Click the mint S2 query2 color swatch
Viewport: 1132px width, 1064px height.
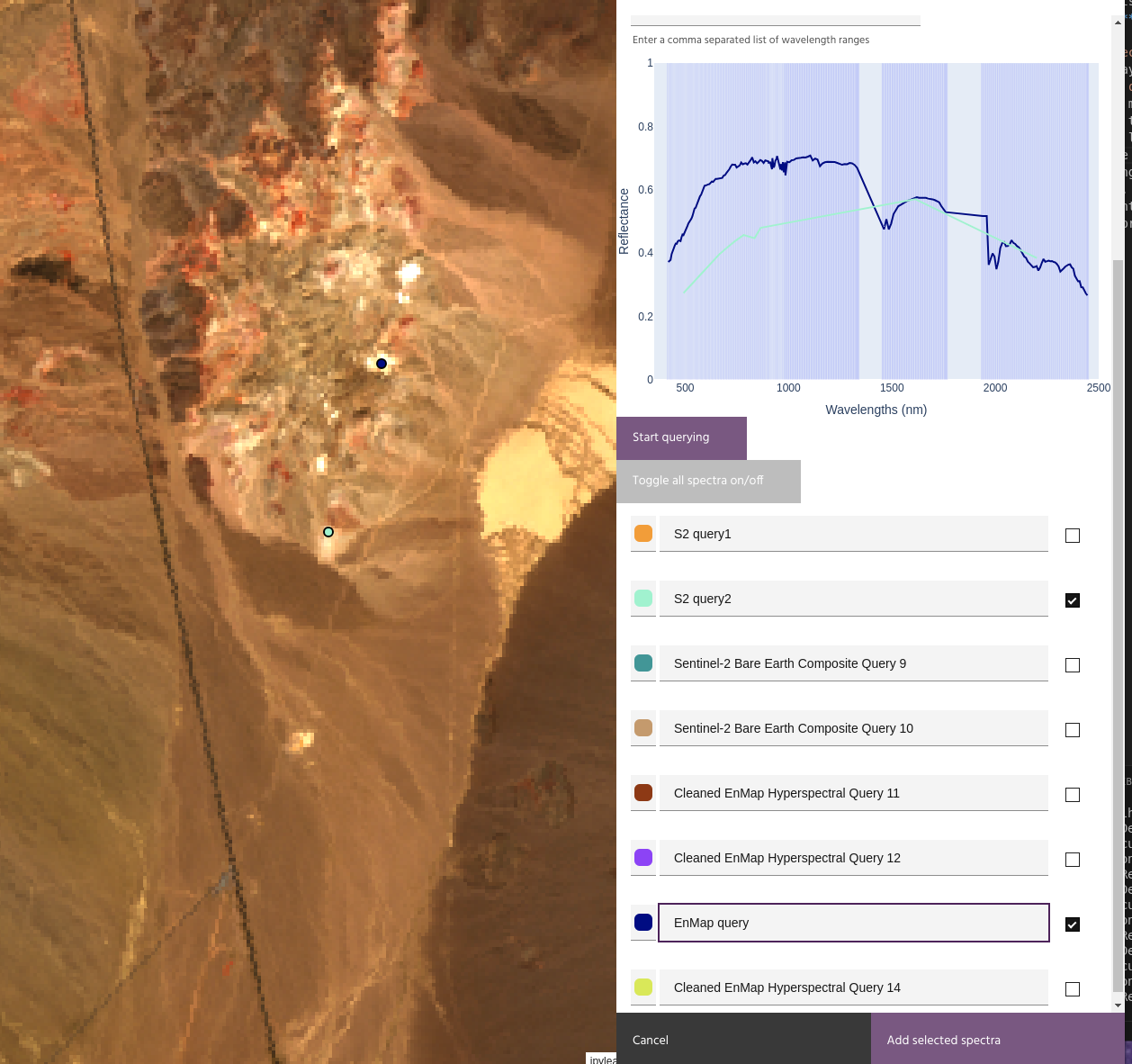643,599
